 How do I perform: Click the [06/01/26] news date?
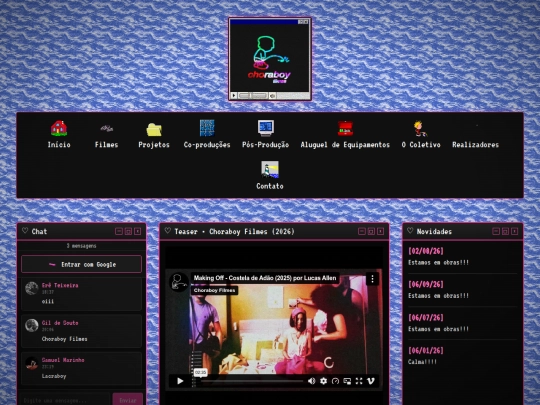coord(426,350)
